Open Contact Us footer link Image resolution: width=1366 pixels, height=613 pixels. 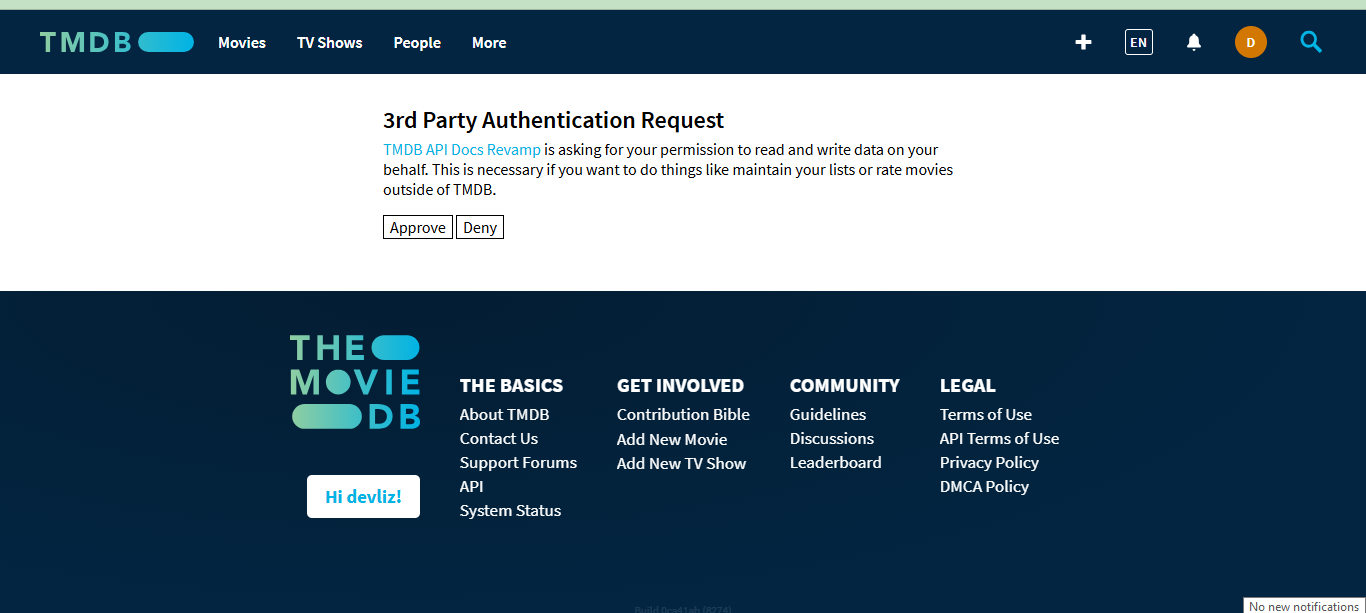click(x=499, y=438)
